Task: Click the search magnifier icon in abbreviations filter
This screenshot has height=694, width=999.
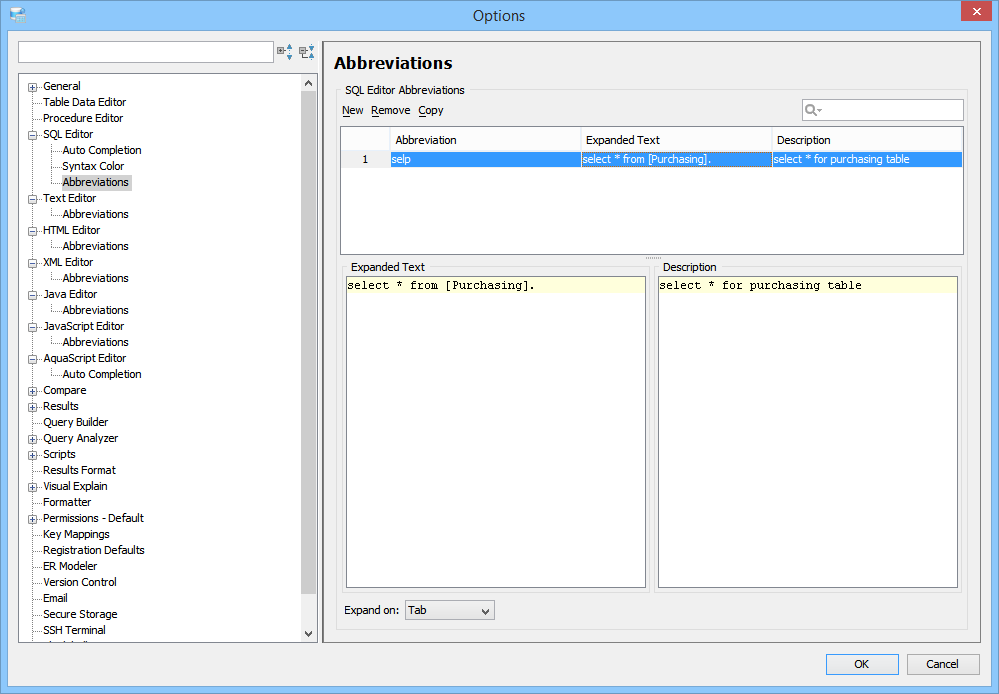Action: (813, 110)
